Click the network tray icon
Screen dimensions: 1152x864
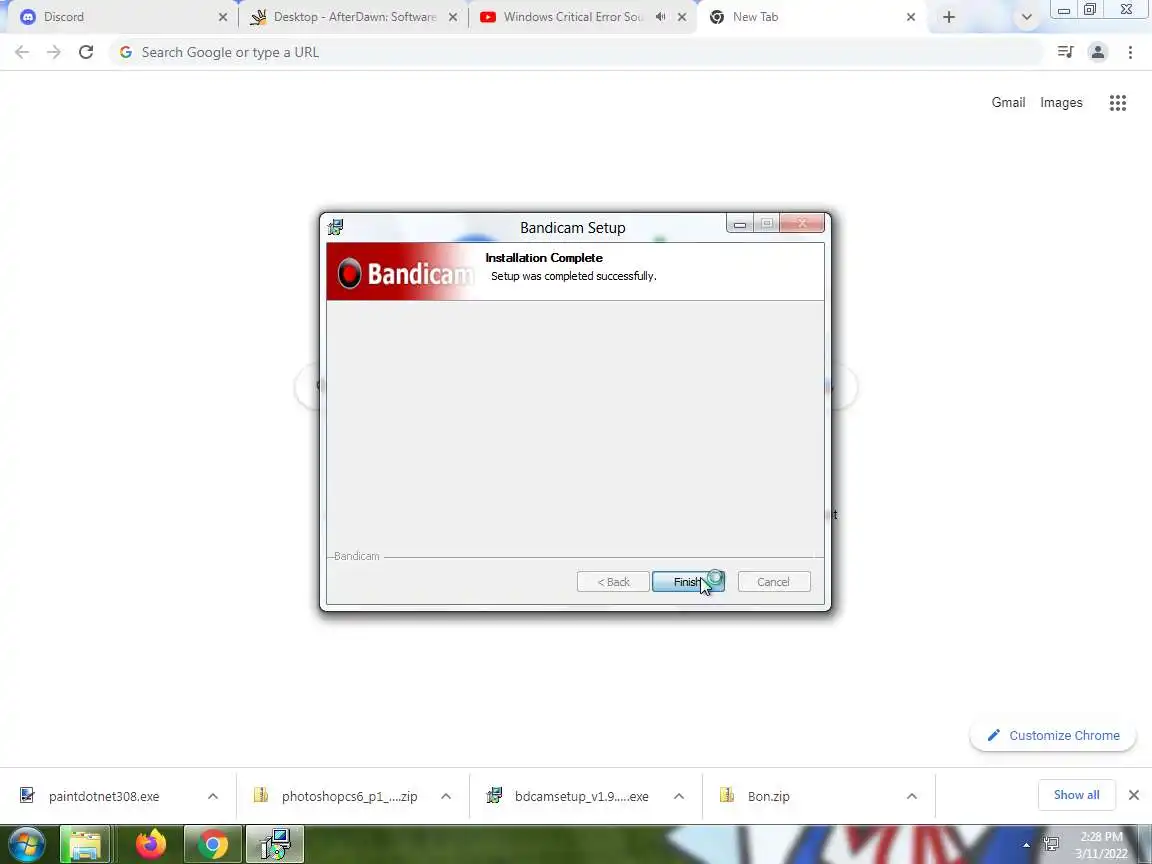1051,845
